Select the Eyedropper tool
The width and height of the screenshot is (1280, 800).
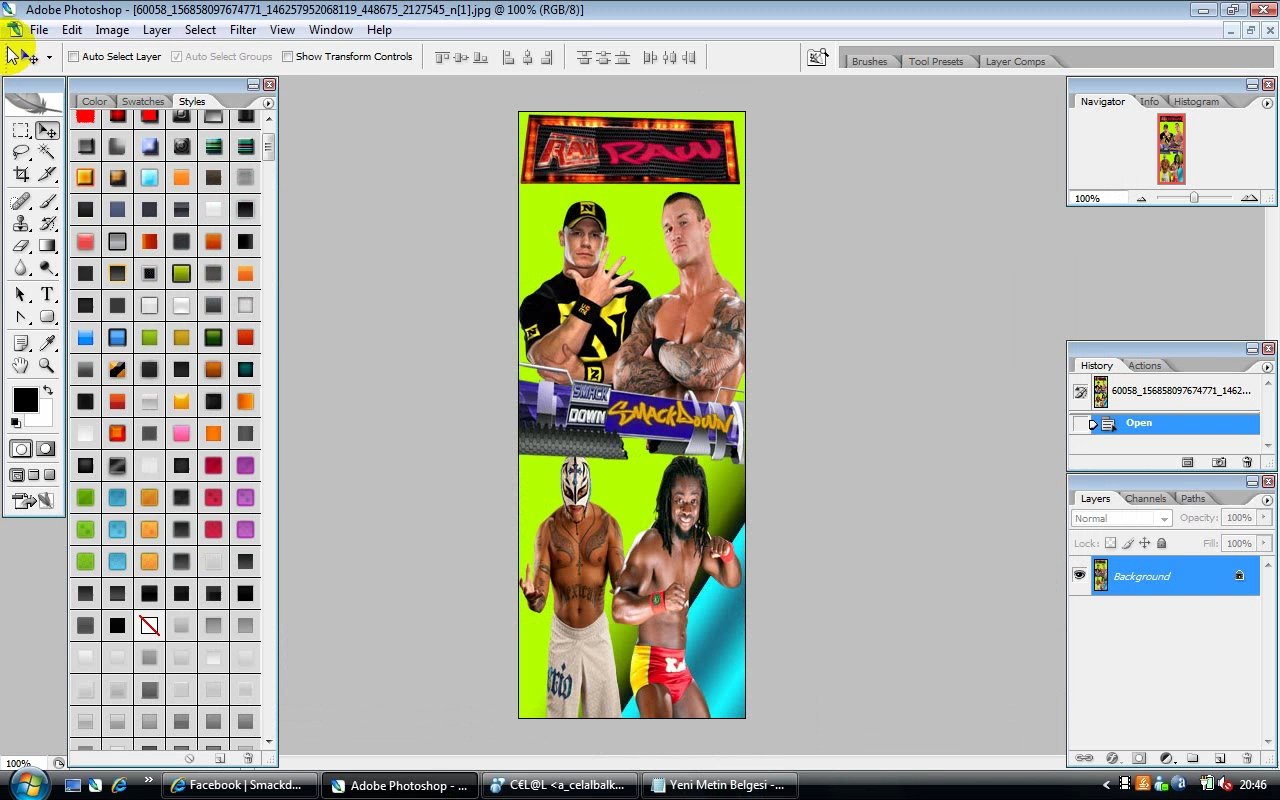coord(47,344)
